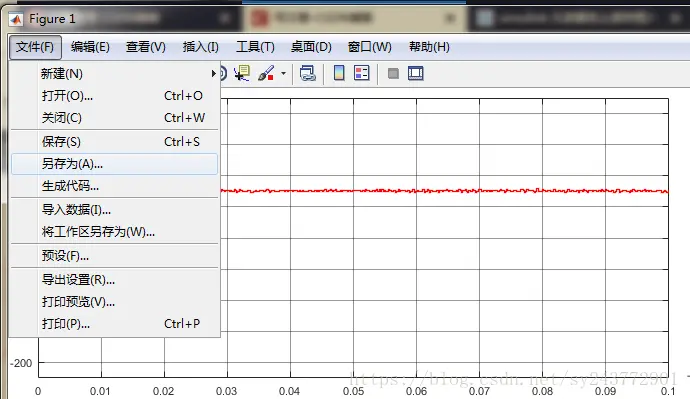Click partially hidden Rotate 3D tool icon
Viewport: 690px width, 399px height.
click(224, 73)
